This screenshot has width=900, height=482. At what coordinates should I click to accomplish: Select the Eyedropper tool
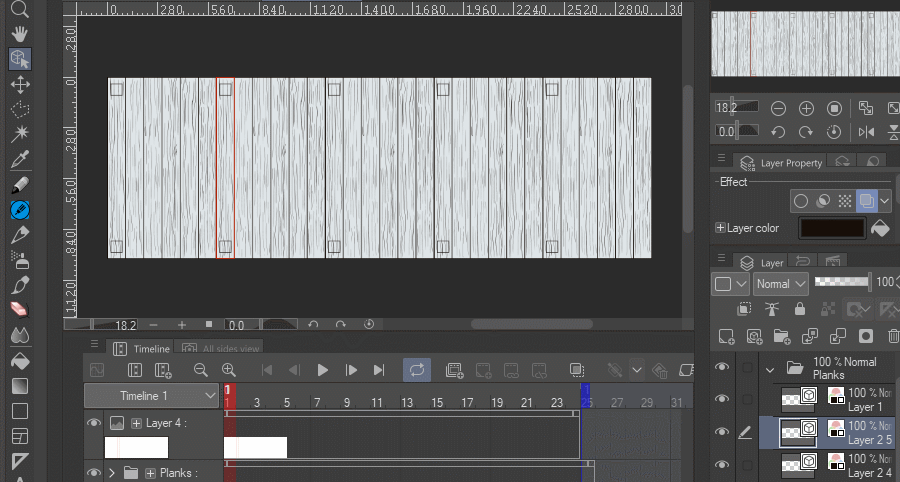point(20,159)
